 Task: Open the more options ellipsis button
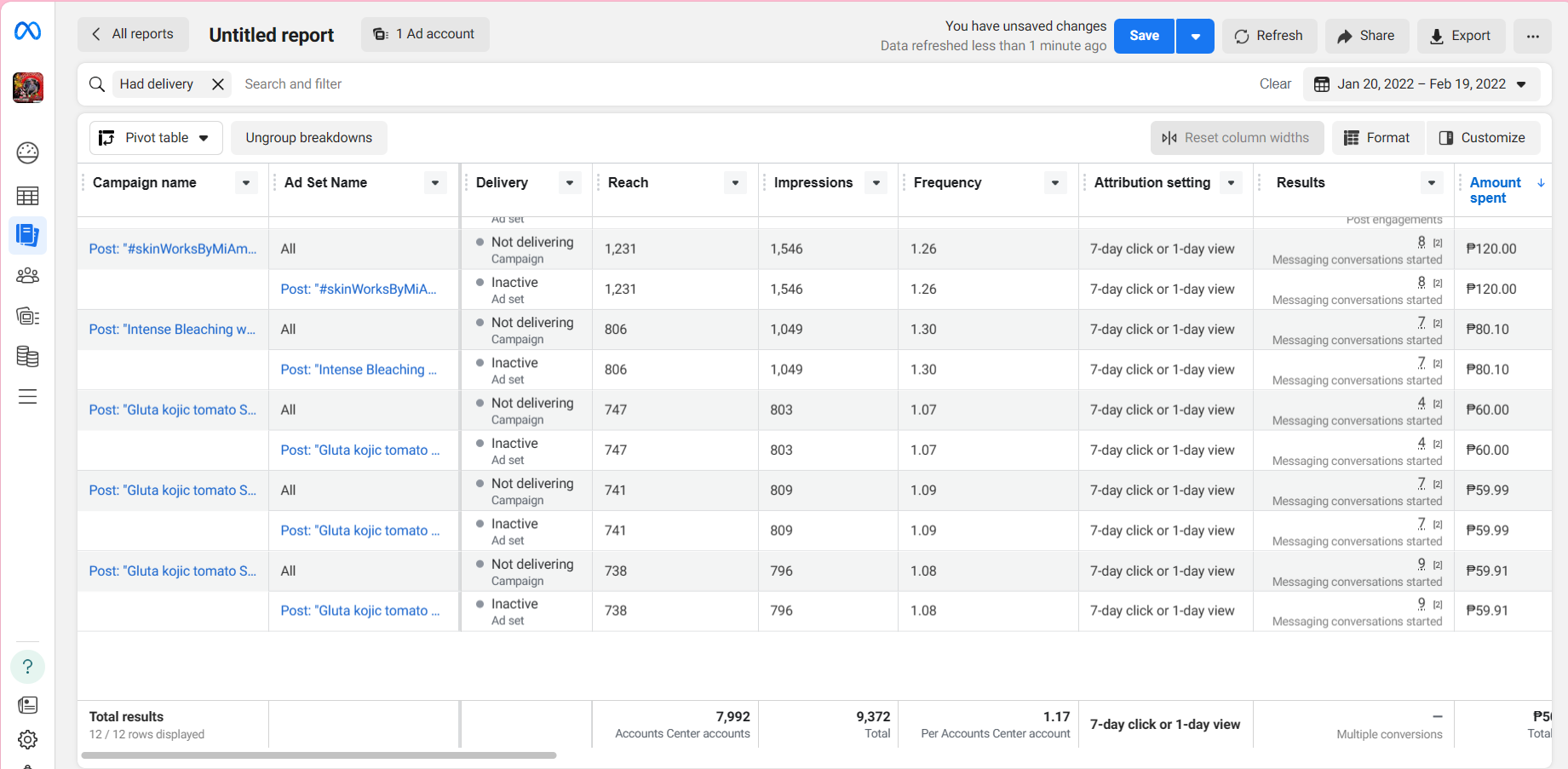1532,36
